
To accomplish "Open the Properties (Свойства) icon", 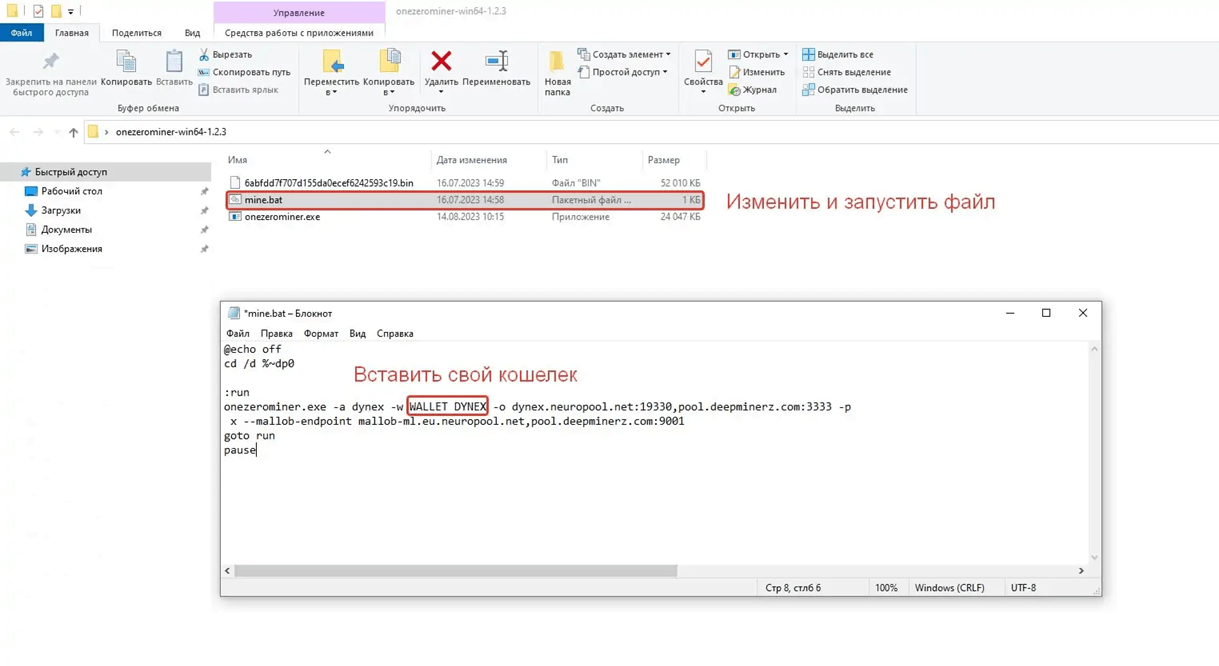I will tap(703, 62).
